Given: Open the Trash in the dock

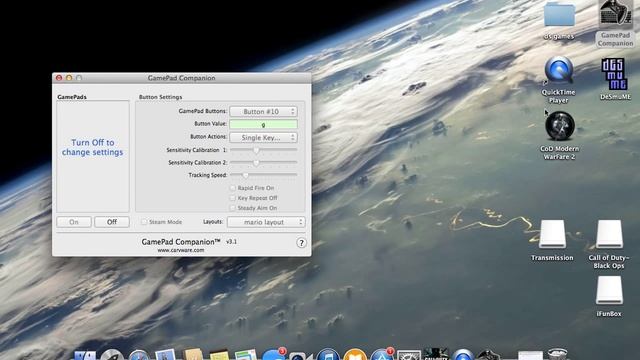Looking at the screenshot, I should coord(557,354).
